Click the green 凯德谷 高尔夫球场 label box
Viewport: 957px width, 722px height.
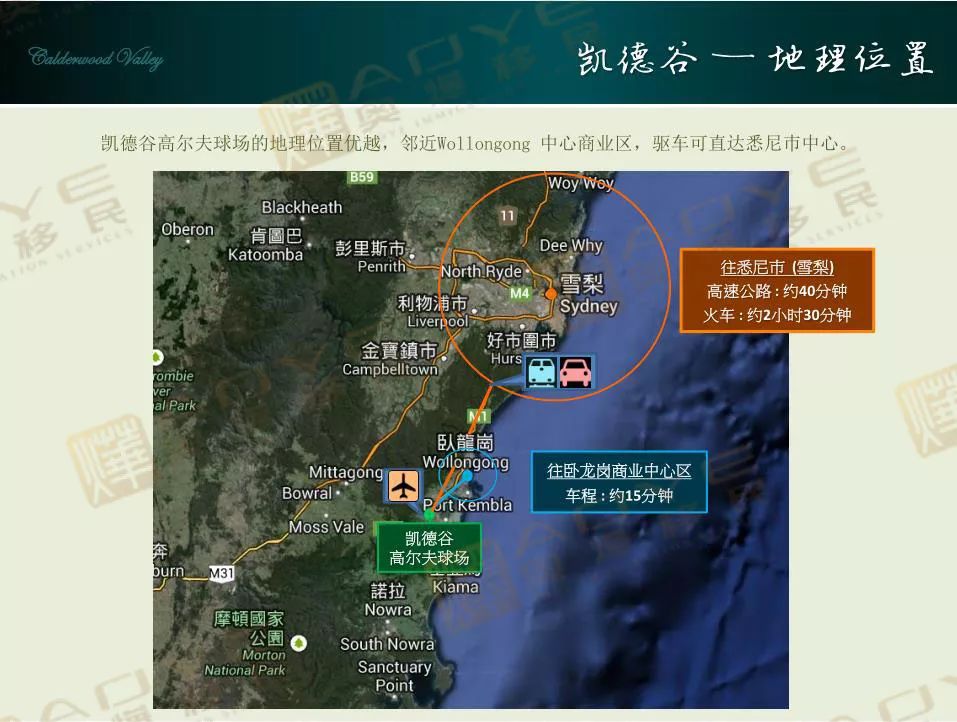[x=429, y=547]
